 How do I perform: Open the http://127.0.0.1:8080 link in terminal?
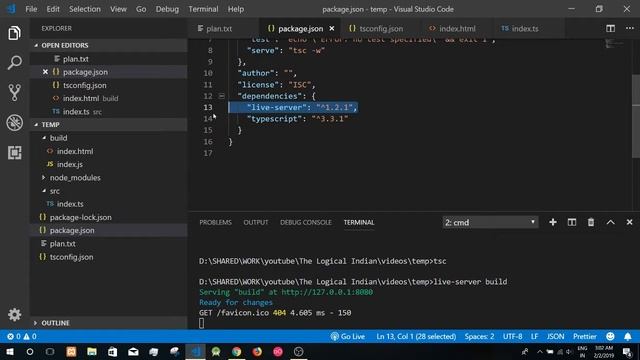click(327, 292)
